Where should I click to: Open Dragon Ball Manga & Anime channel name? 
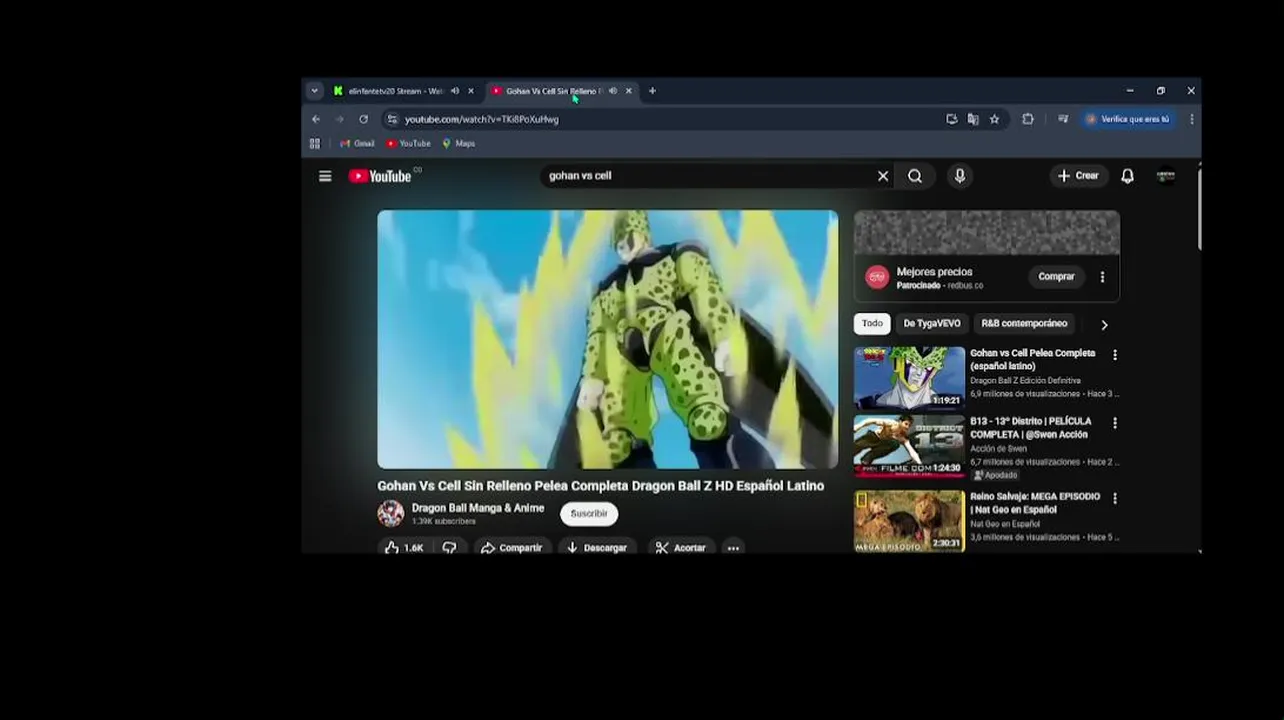click(x=478, y=508)
